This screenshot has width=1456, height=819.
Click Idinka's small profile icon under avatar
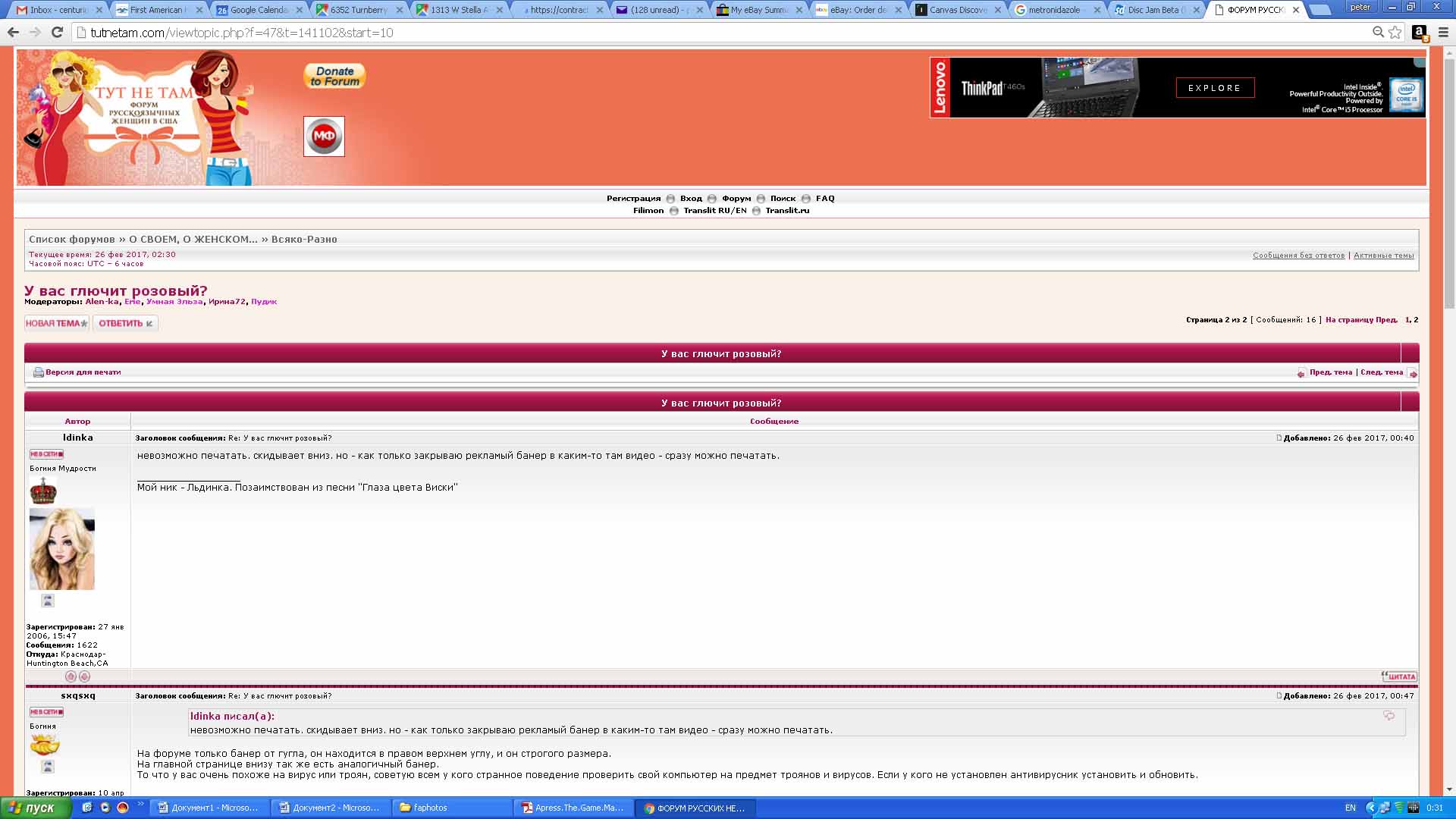[x=48, y=601]
